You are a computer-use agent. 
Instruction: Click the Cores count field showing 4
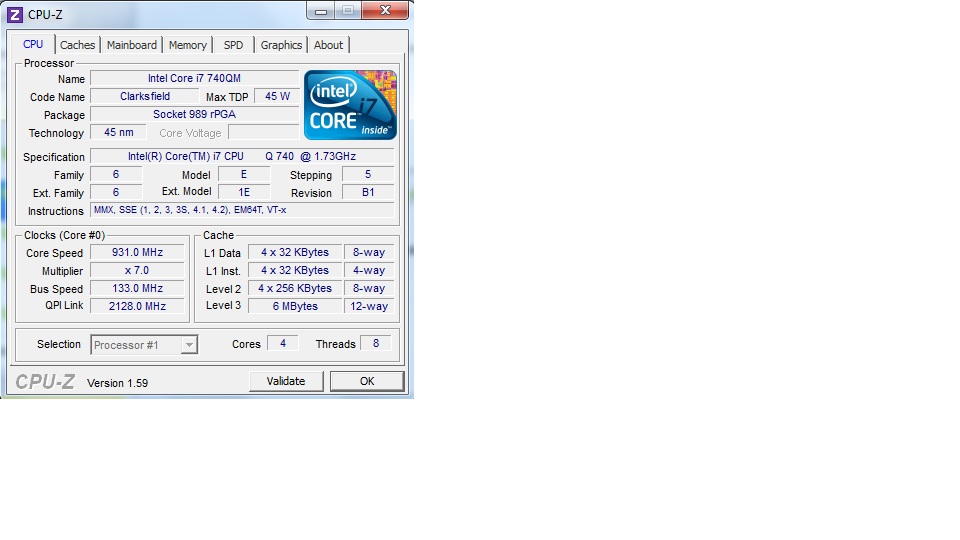(x=283, y=343)
